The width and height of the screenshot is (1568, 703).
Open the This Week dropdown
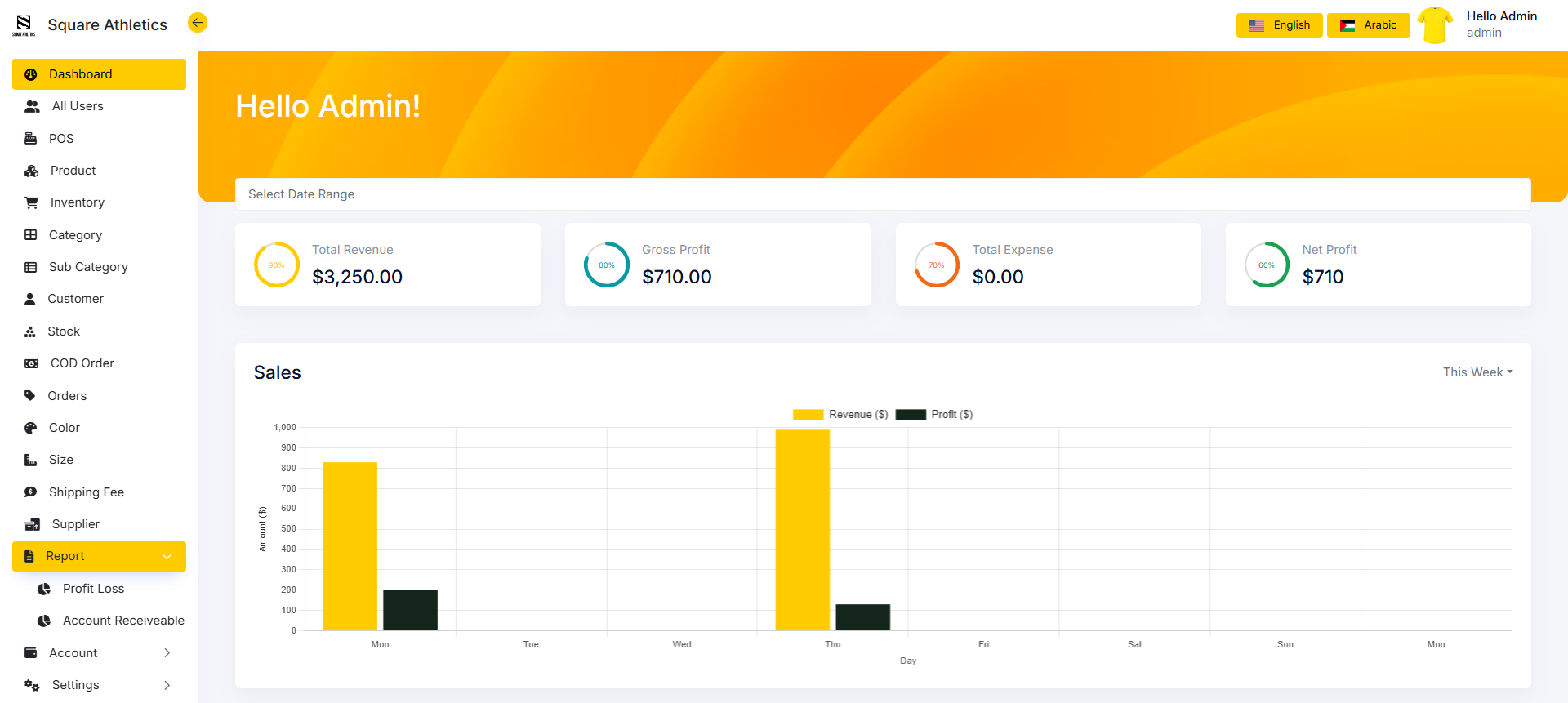click(x=1477, y=372)
